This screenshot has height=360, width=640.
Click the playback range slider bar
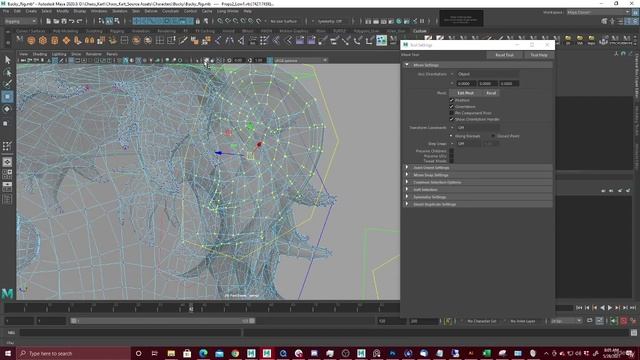pos(162,321)
